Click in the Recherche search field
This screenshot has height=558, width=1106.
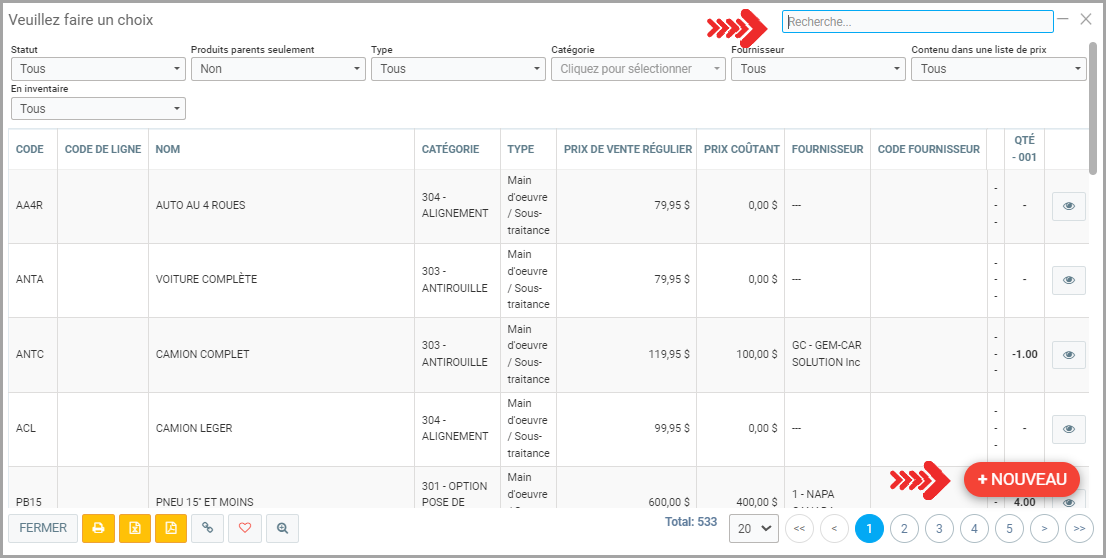point(917,22)
